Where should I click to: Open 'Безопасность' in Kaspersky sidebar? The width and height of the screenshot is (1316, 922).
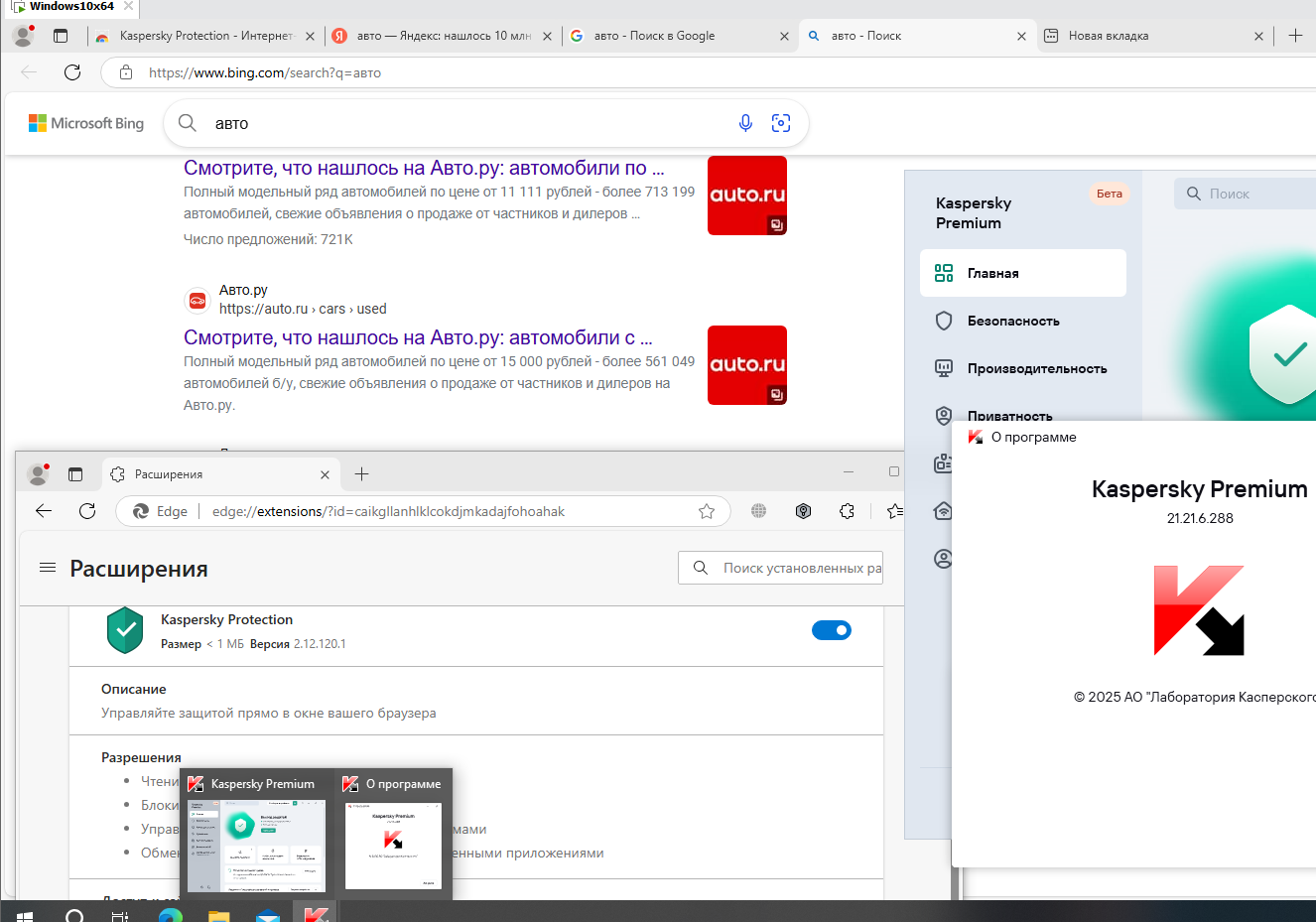click(1023, 321)
